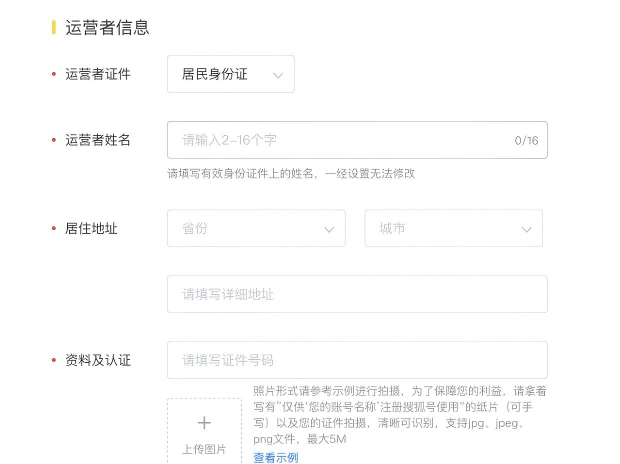
Task: Open the 居民身份证 document type dropdown
Action: click(x=230, y=74)
